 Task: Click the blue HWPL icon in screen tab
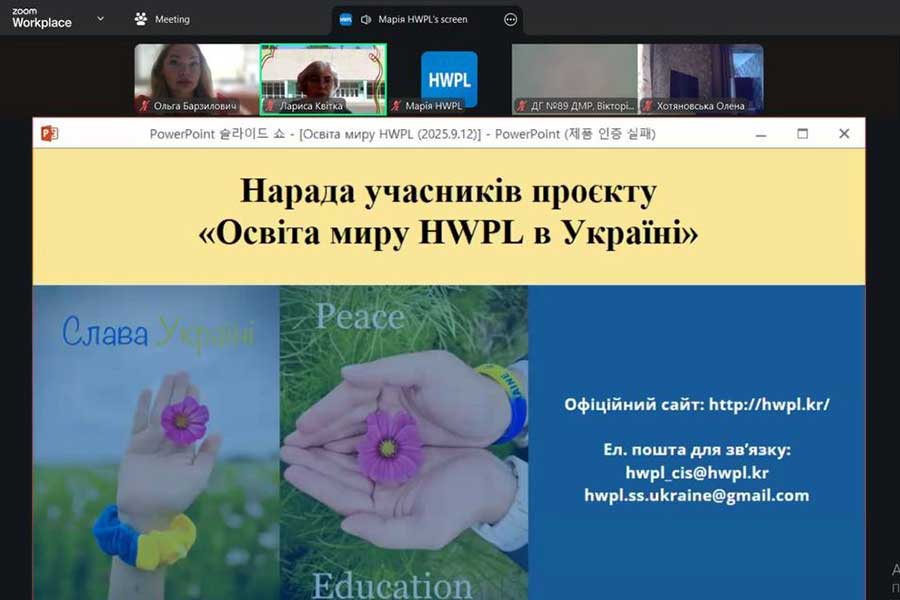pyautogui.click(x=346, y=20)
